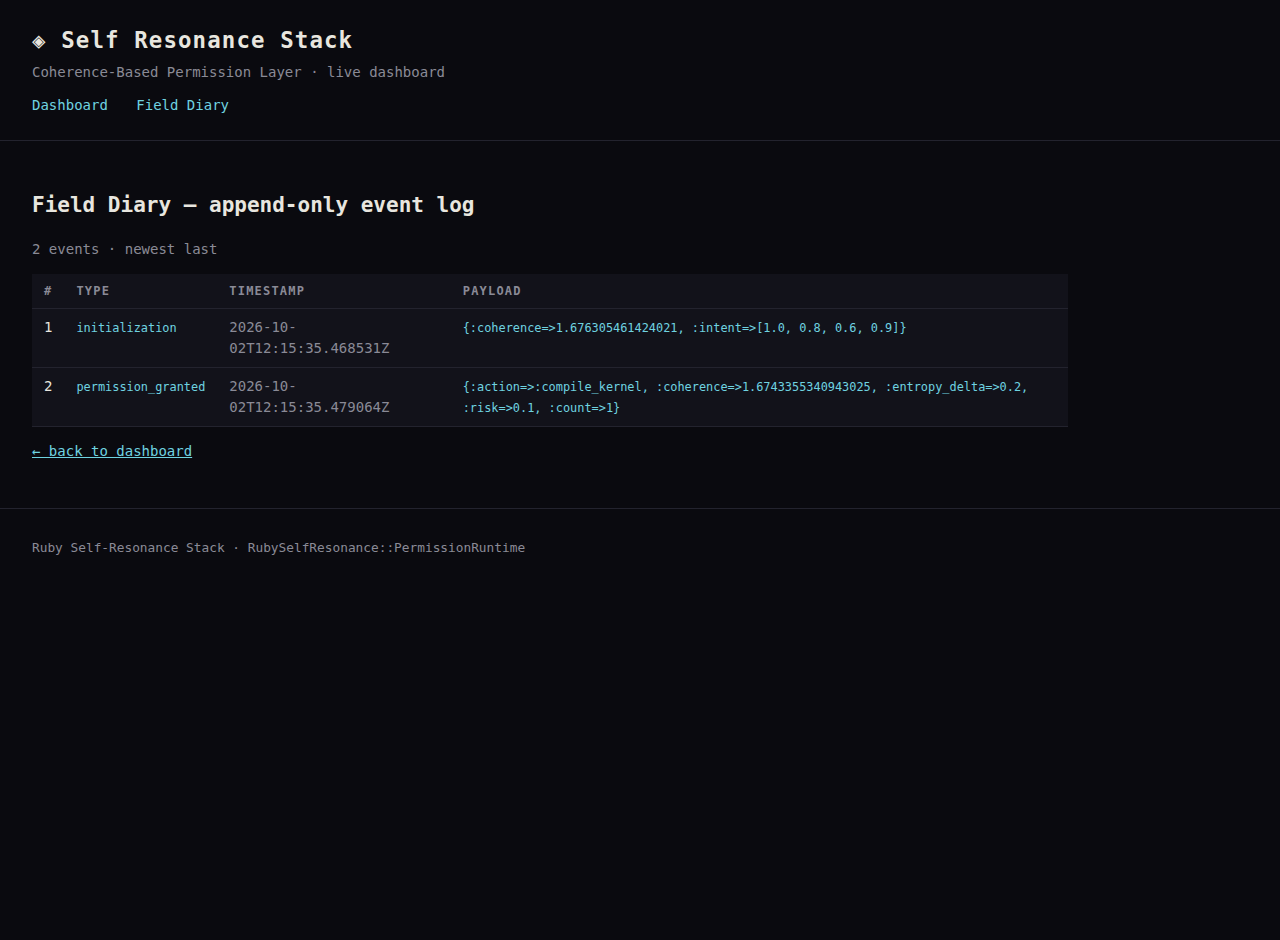This screenshot has height=940, width=1280.
Task: Click the footer RubySelfResonance::PermissionRuntime text
Action: point(386,548)
